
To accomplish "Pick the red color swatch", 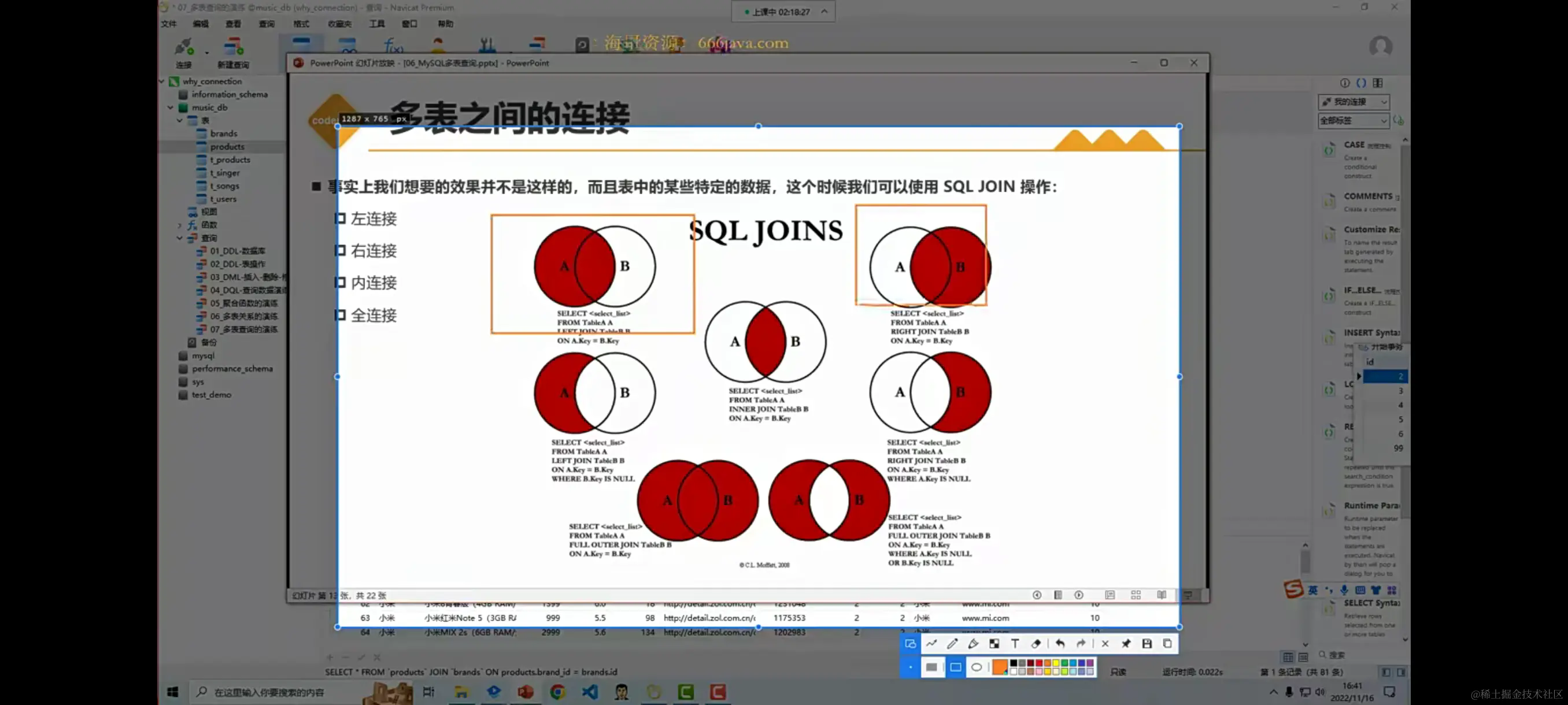I will [x=1038, y=663].
